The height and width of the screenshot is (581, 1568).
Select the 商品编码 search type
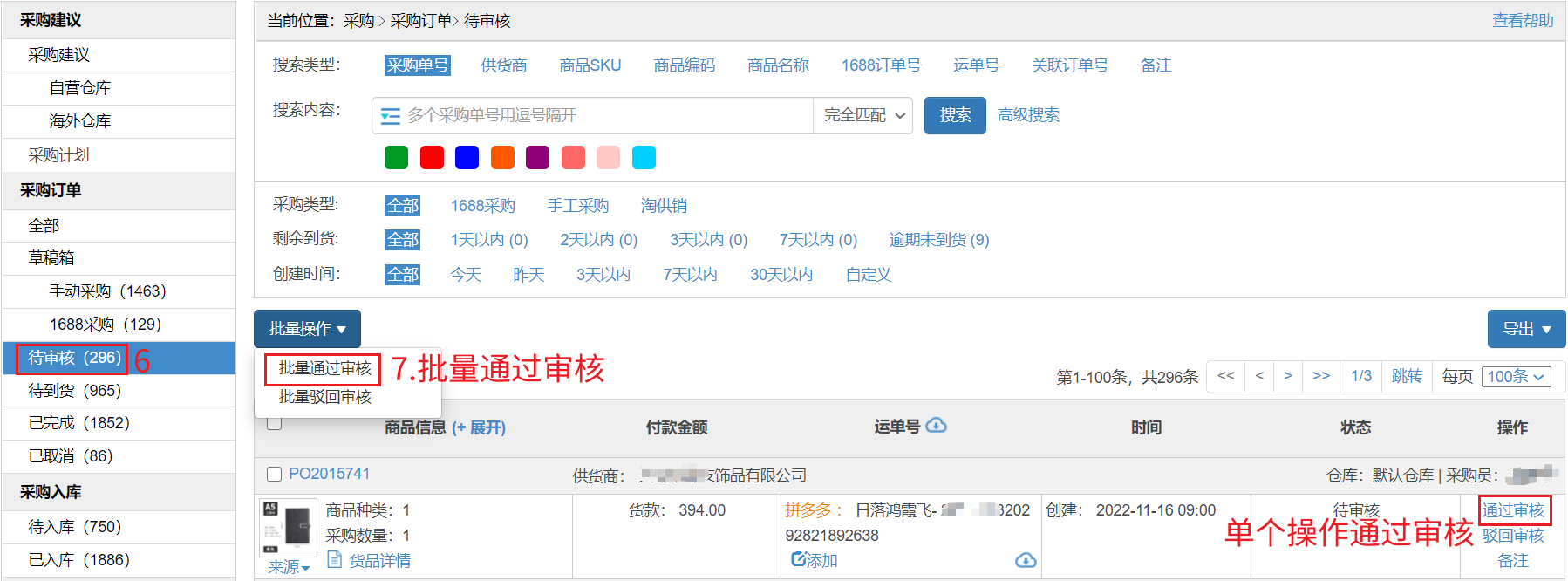(685, 65)
